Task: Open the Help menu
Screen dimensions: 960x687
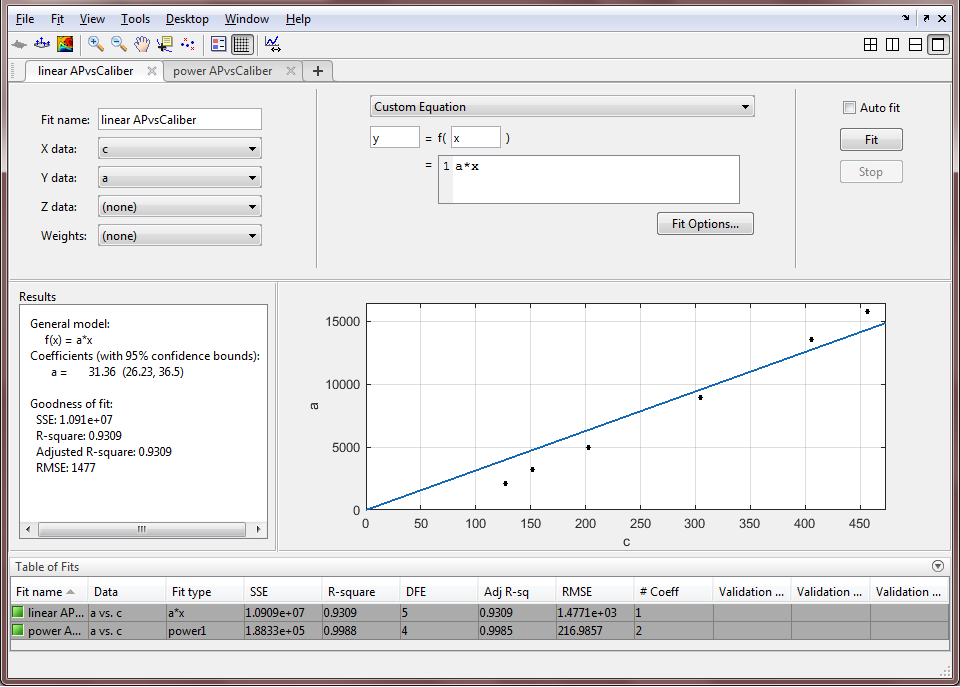Action: coord(298,19)
